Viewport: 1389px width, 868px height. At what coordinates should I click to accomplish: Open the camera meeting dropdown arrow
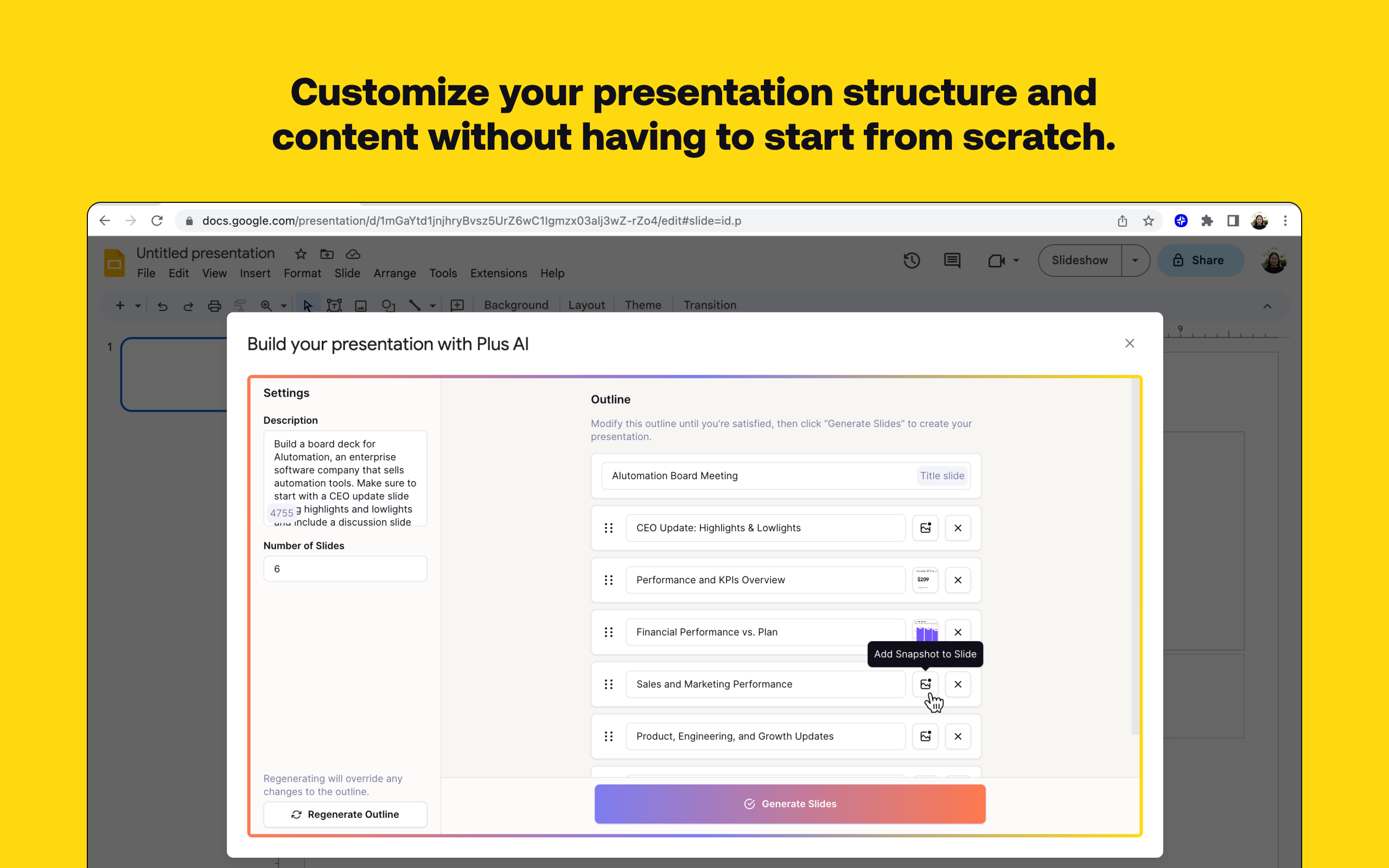pyautogui.click(x=1016, y=260)
